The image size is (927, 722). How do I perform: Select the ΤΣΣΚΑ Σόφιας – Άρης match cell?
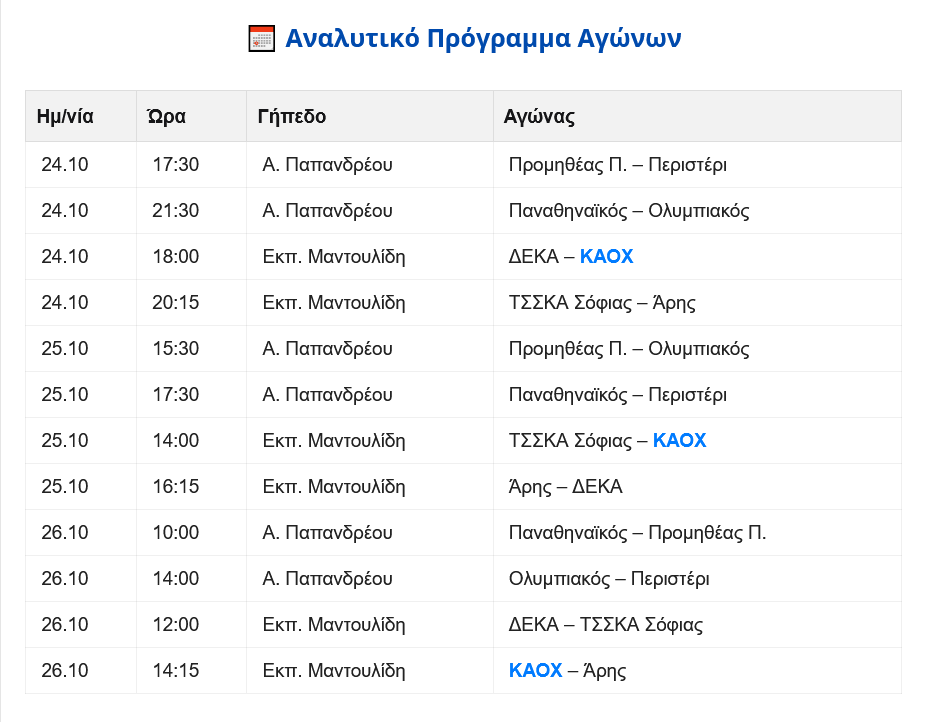click(601, 303)
